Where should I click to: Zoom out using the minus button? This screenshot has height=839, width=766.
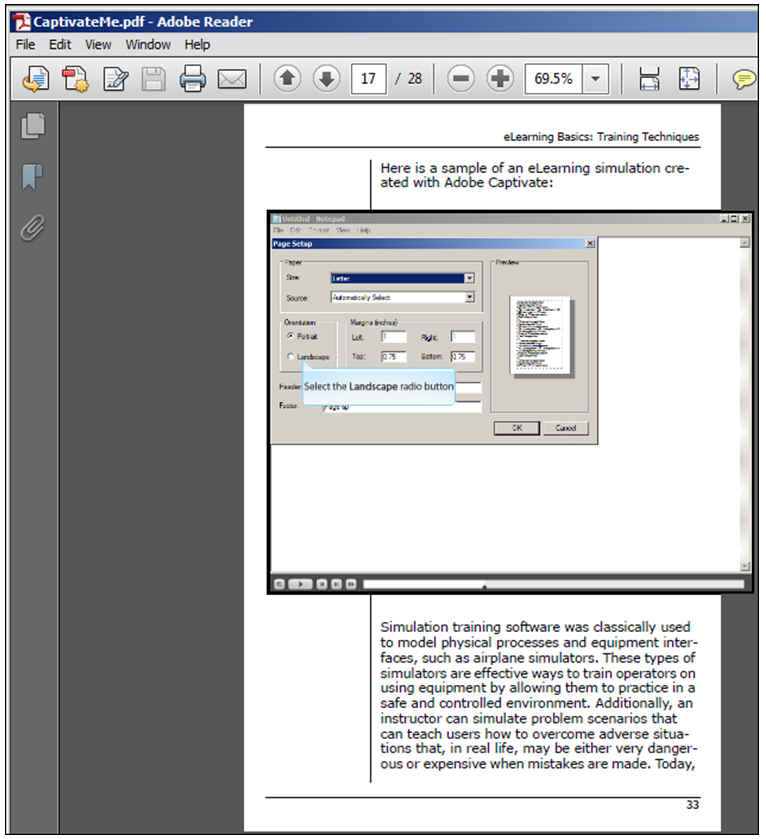click(461, 79)
